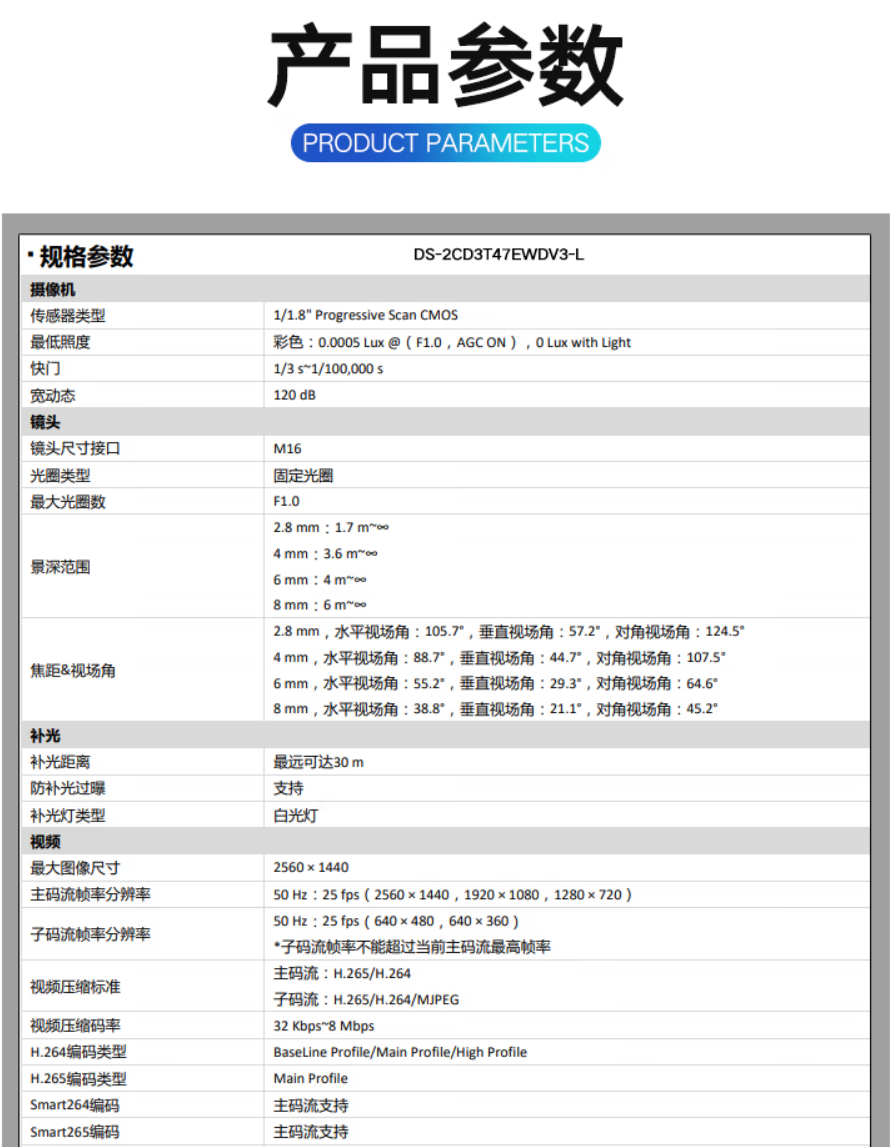890x1147 pixels.
Task: Click the 产品参数 main heading
Action: [x=445, y=68]
